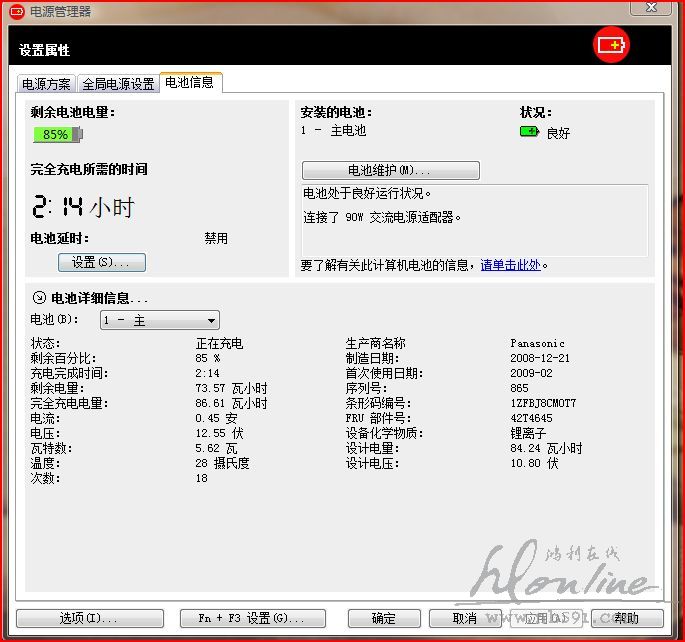
Task: Click the 应用(A) apply button
Action: click(x=545, y=618)
